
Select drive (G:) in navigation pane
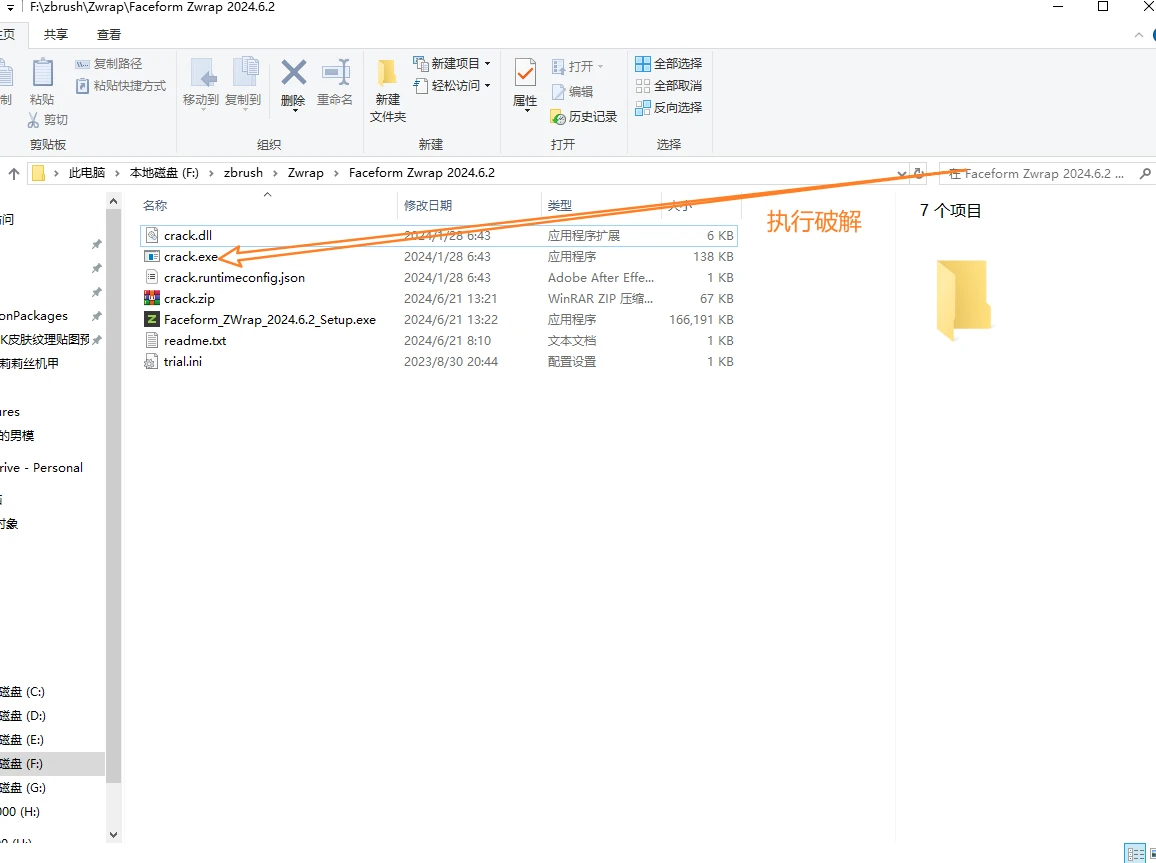23,787
